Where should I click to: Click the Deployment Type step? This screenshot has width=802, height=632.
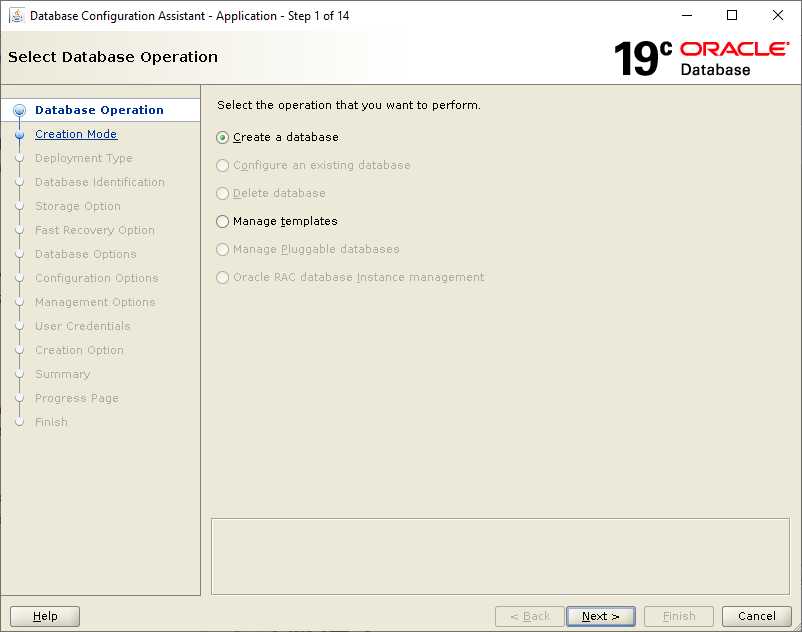[84, 158]
